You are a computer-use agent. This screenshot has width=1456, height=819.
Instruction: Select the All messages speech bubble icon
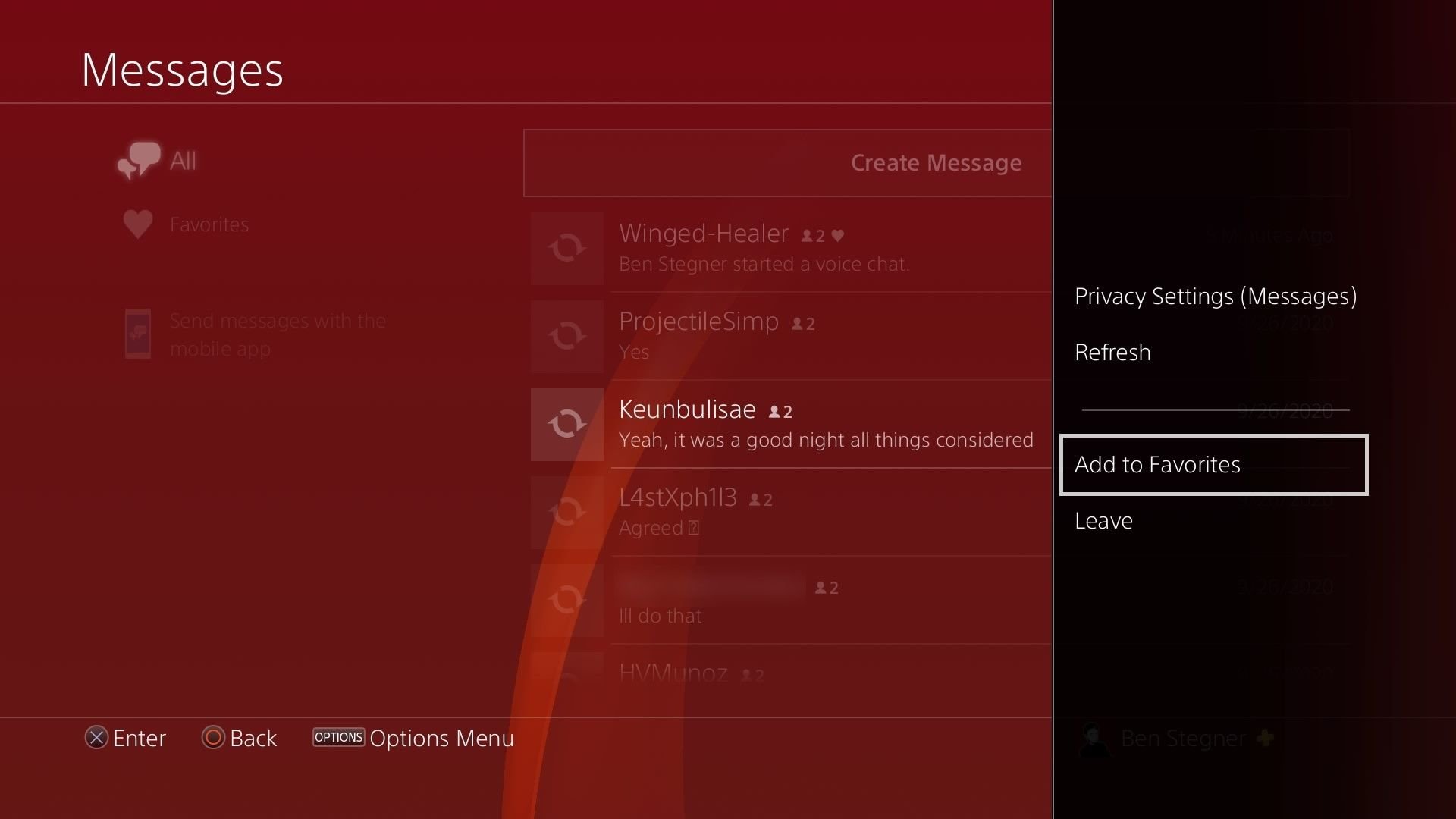(139, 160)
